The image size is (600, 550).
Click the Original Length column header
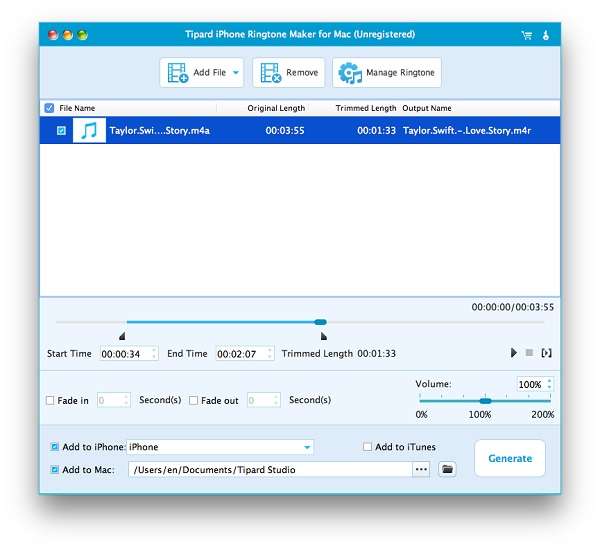[x=276, y=108]
